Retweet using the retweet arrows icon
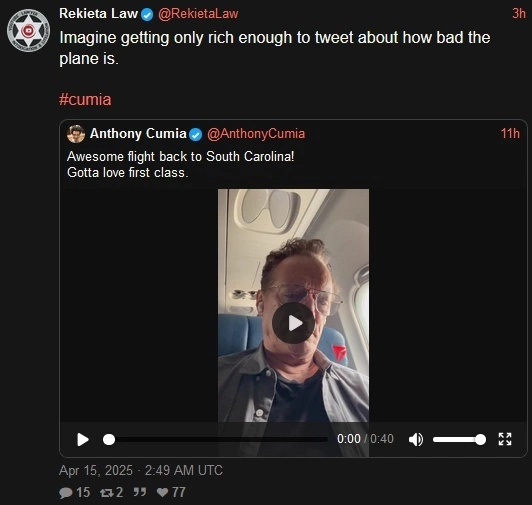This screenshot has width=532, height=505. (x=107, y=492)
